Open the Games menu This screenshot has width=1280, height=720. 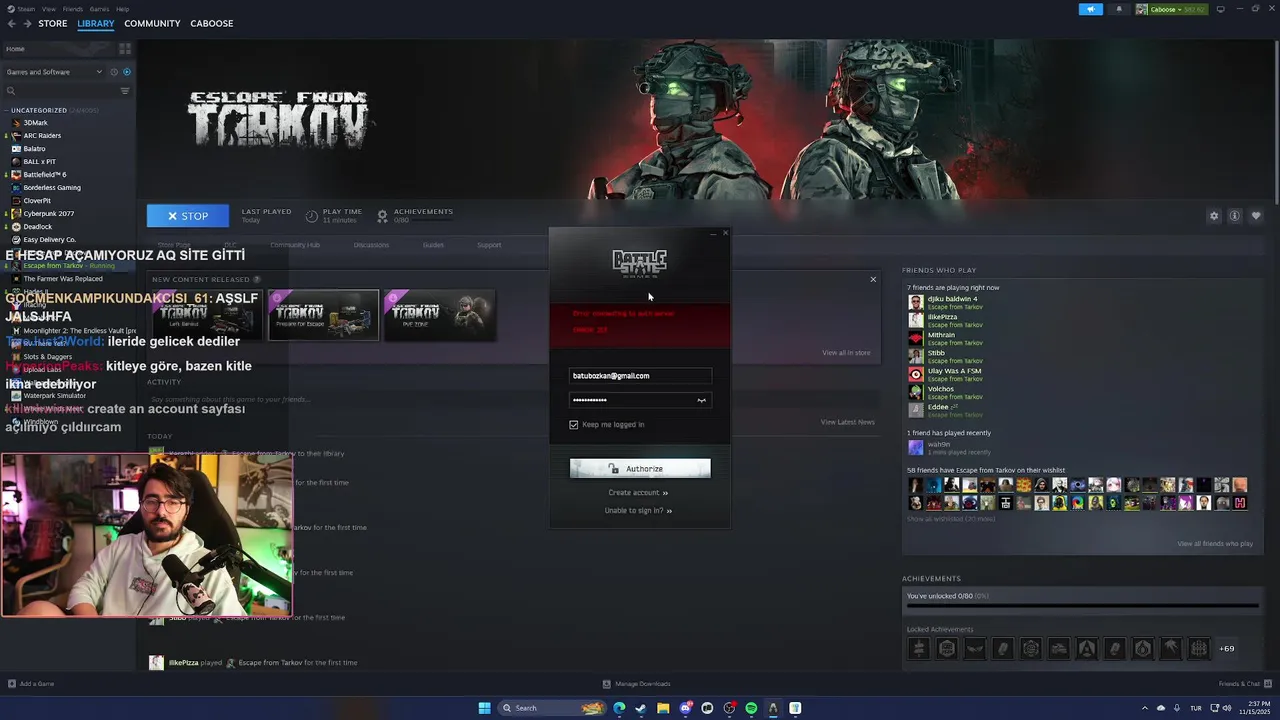pos(99,8)
